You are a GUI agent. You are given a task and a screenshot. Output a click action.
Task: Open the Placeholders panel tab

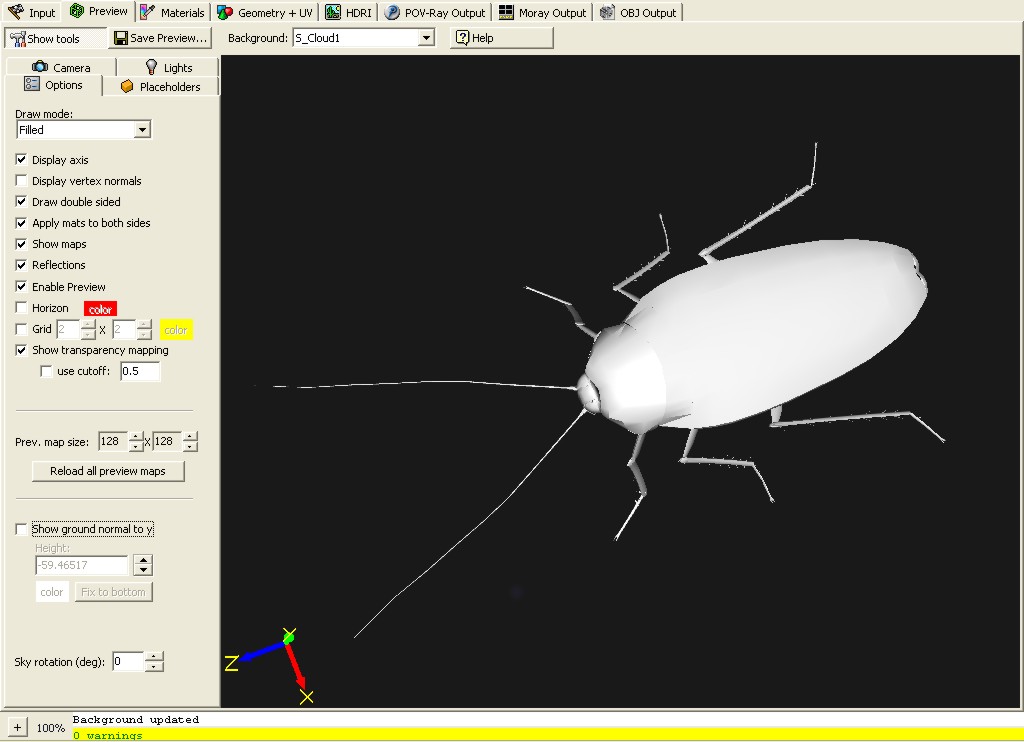160,87
